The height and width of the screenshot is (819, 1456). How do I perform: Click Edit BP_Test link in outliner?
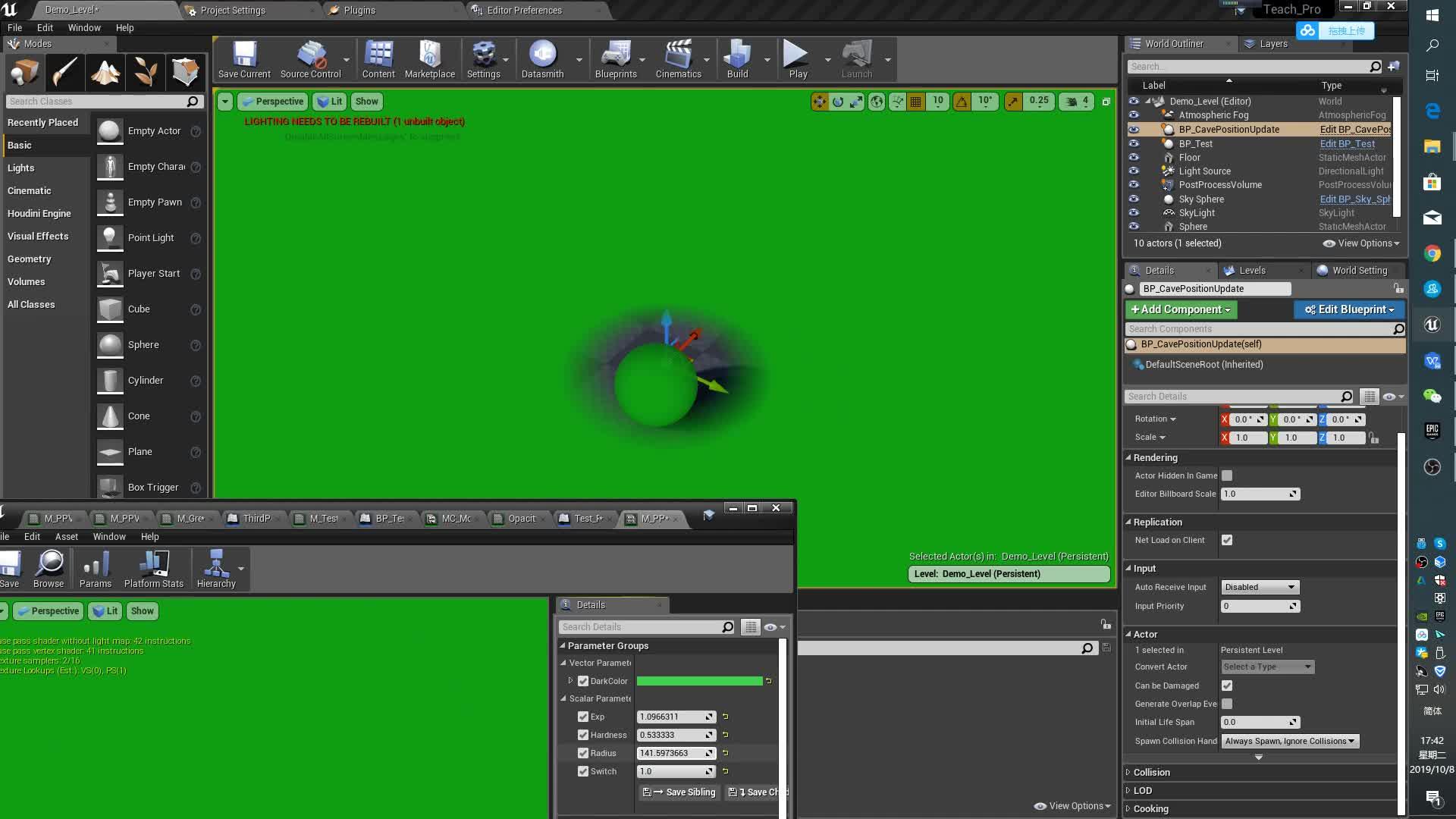[x=1347, y=143]
